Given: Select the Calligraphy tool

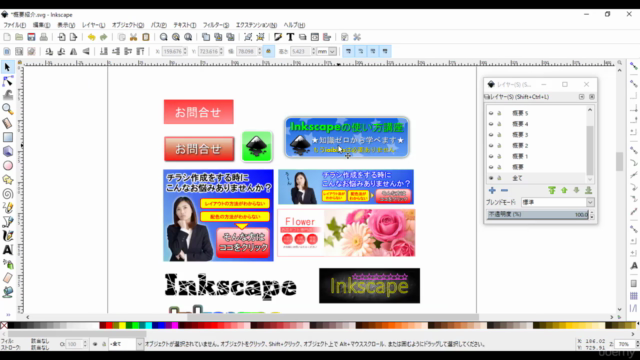Looking at the screenshot, I should click(7, 236).
